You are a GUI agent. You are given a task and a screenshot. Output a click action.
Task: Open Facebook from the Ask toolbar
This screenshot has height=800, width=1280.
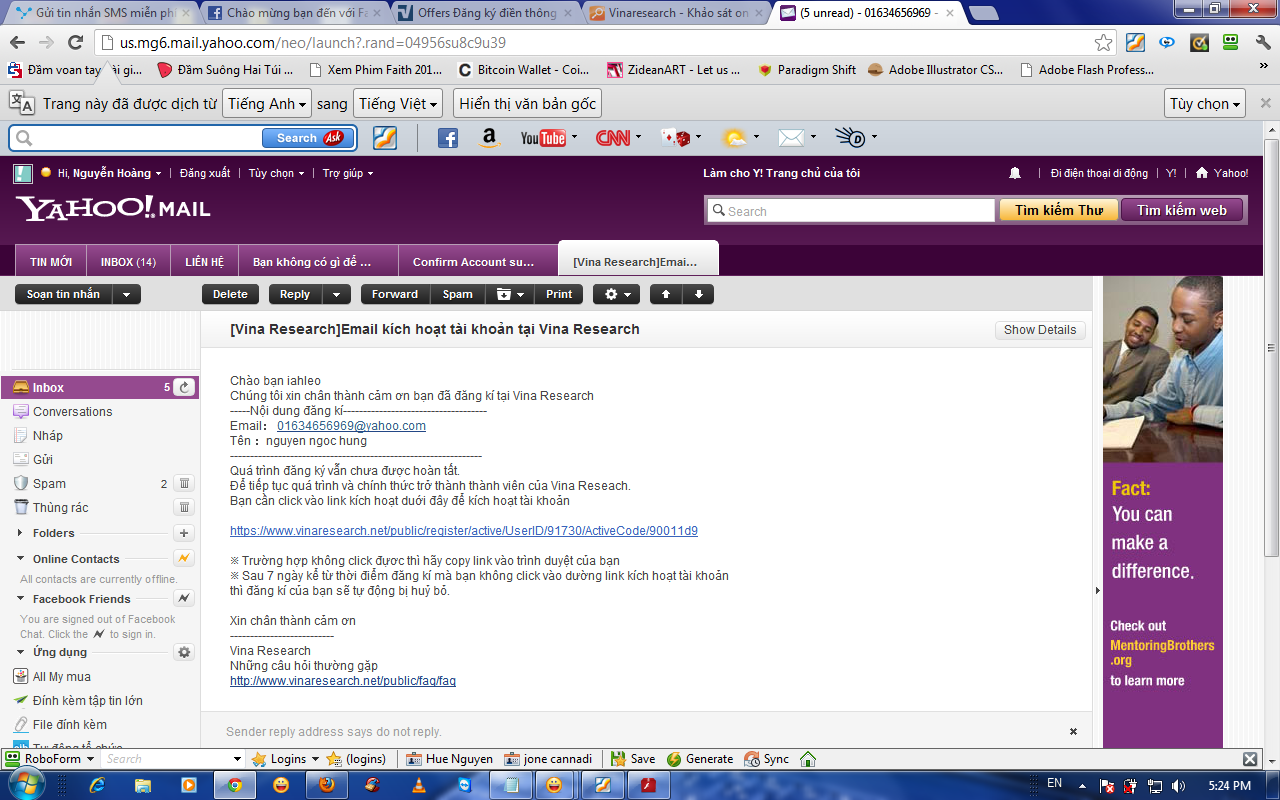pos(447,138)
